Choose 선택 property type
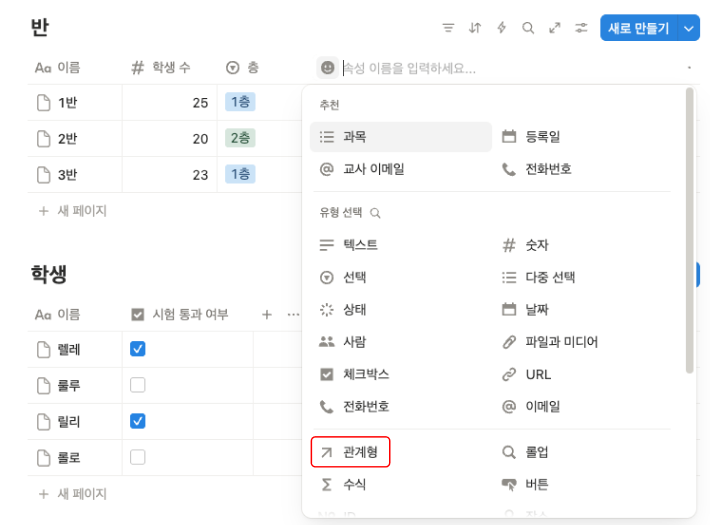 pyautogui.click(x=401, y=277)
